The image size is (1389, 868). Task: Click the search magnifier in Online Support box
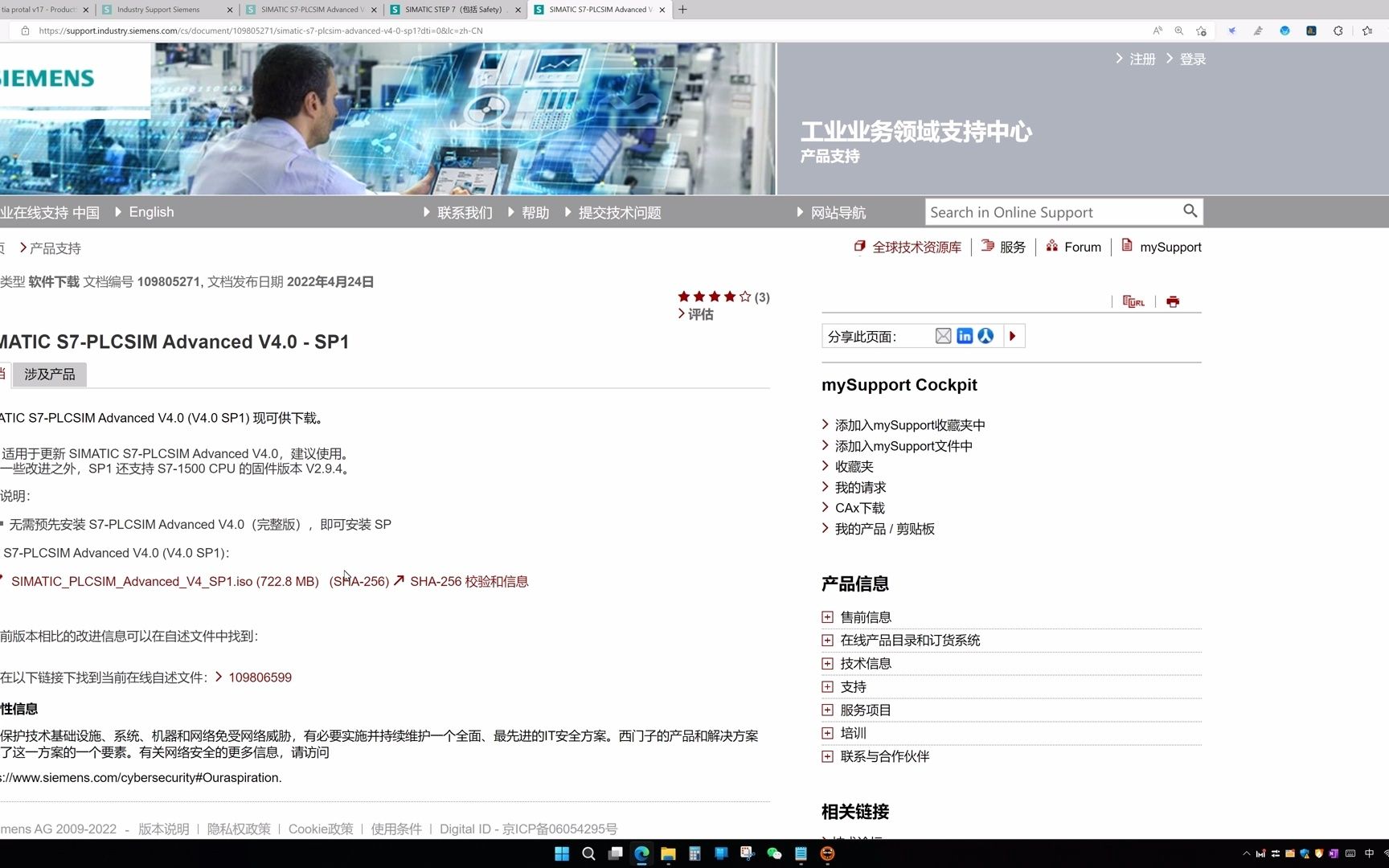tap(1190, 211)
